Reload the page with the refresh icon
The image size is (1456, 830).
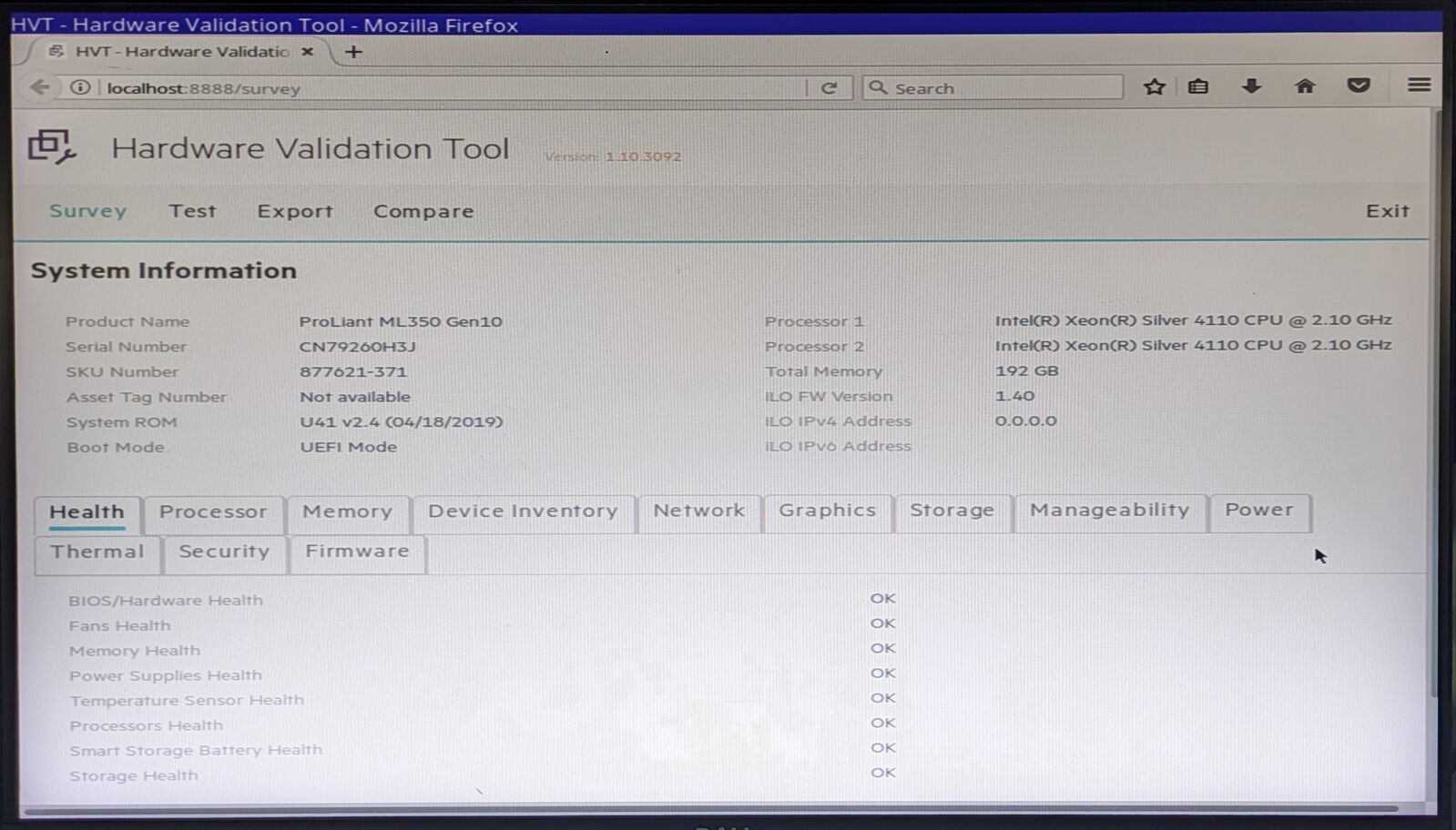pyautogui.click(x=829, y=88)
